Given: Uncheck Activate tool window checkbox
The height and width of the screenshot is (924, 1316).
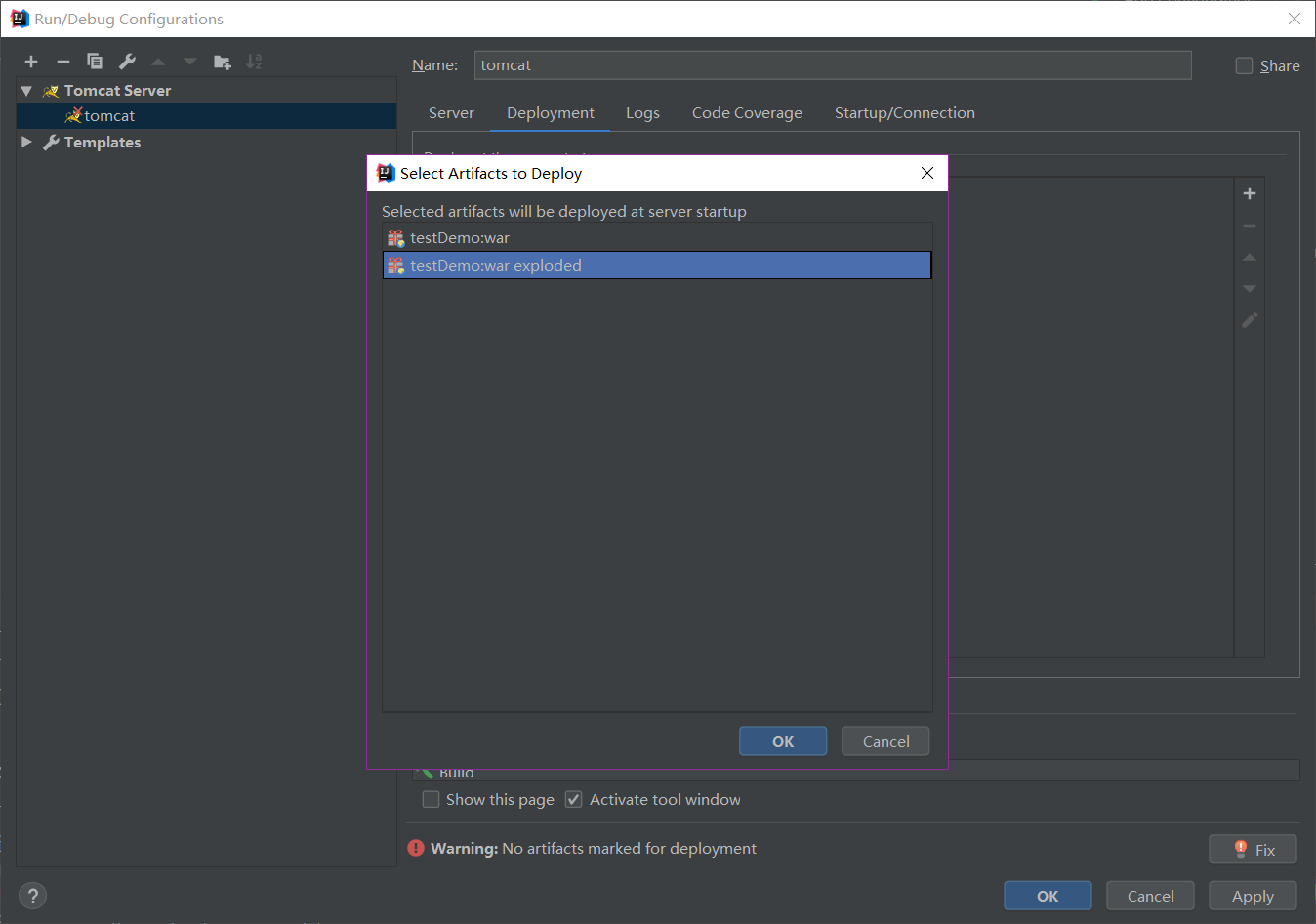Looking at the screenshot, I should 574,799.
